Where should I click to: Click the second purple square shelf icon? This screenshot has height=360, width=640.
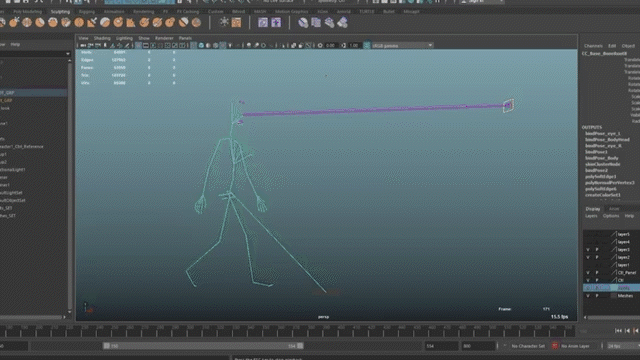(x=276, y=22)
